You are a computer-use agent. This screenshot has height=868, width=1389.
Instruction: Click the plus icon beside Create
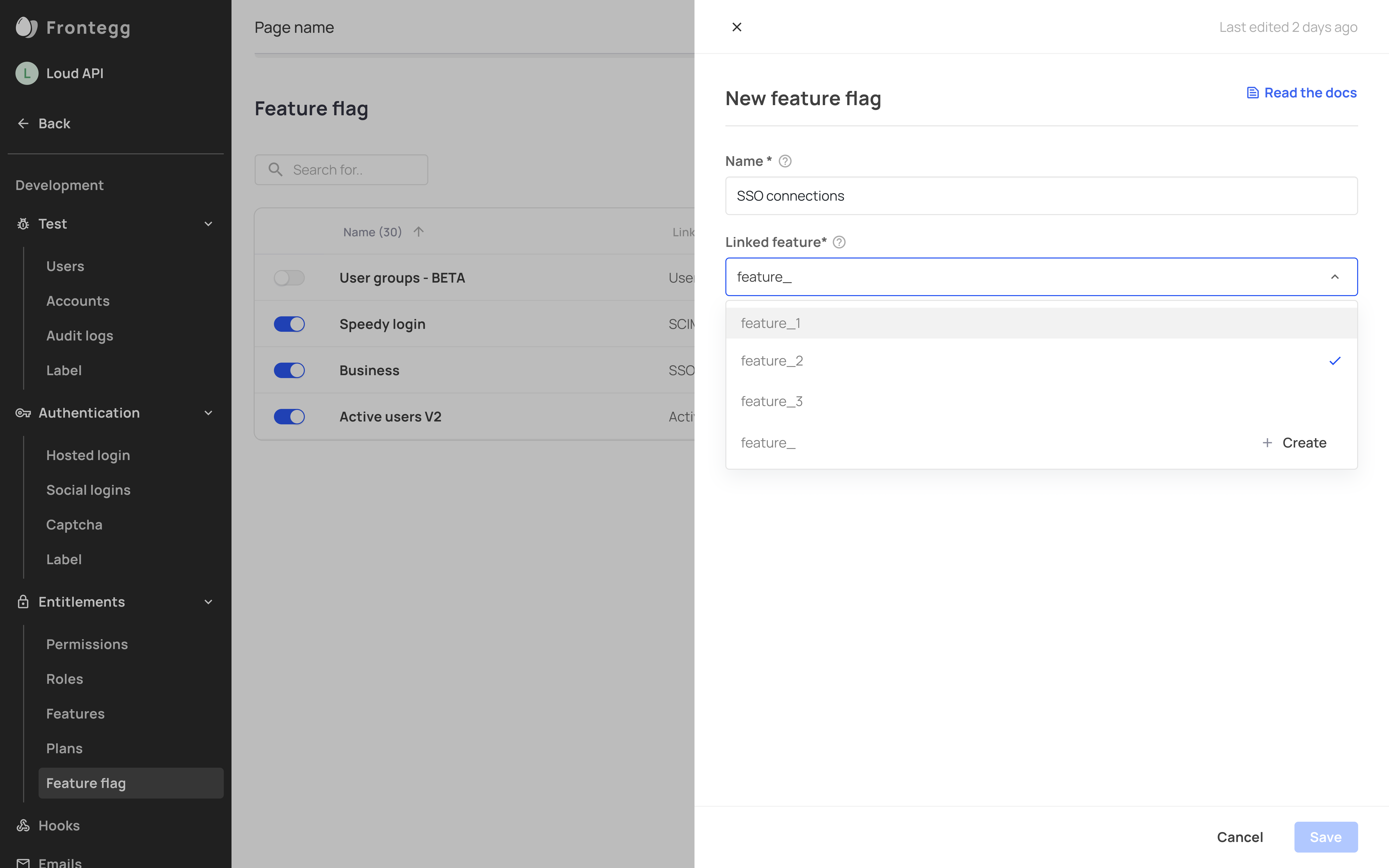(x=1267, y=443)
